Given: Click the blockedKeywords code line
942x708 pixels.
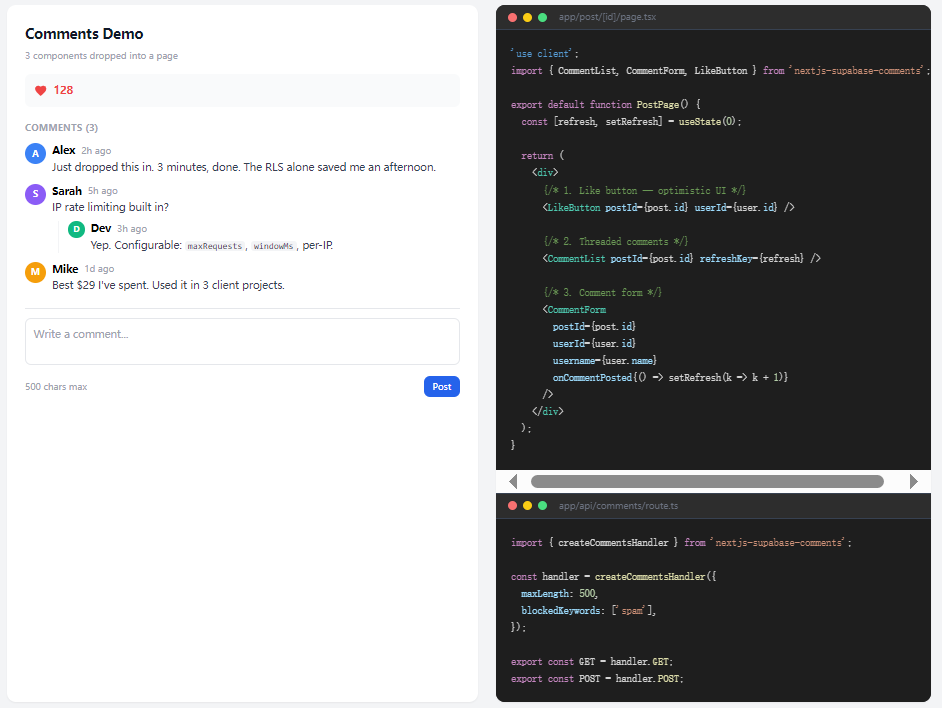Looking at the screenshot, I should point(588,610).
